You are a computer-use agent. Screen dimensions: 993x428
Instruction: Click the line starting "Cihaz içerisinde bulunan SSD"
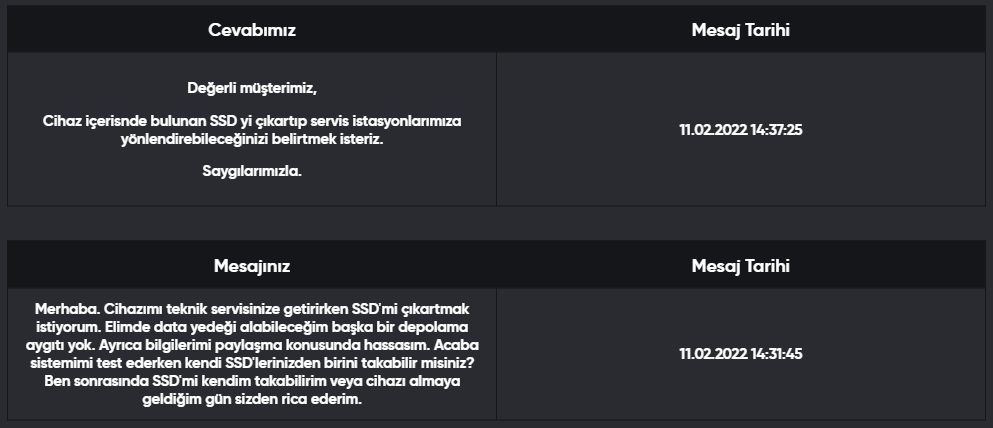(x=252, y=121)
